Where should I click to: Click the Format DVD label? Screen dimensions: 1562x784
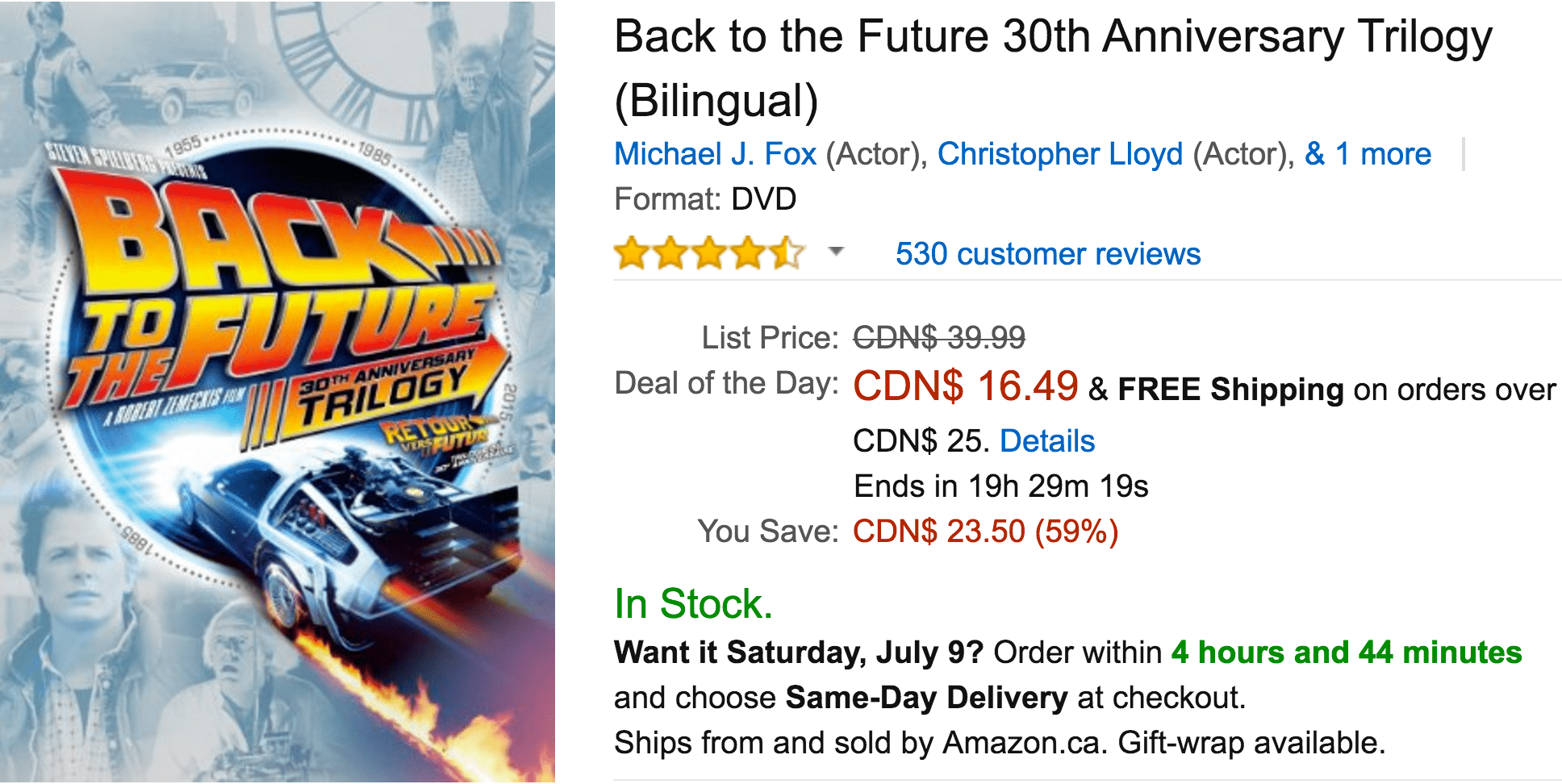(705, 198)
